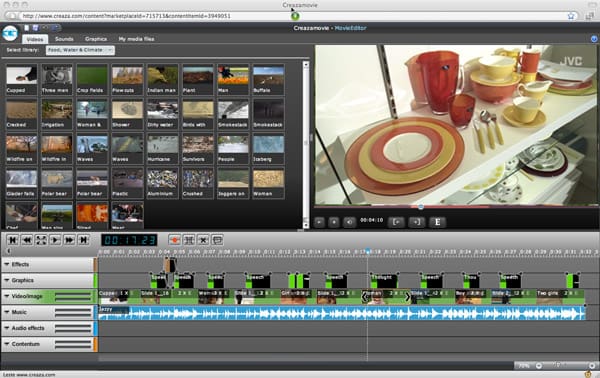Viewport: 600px width, 378px height.
Task: Set the mark-in point in preview
Action: point(396,222)
